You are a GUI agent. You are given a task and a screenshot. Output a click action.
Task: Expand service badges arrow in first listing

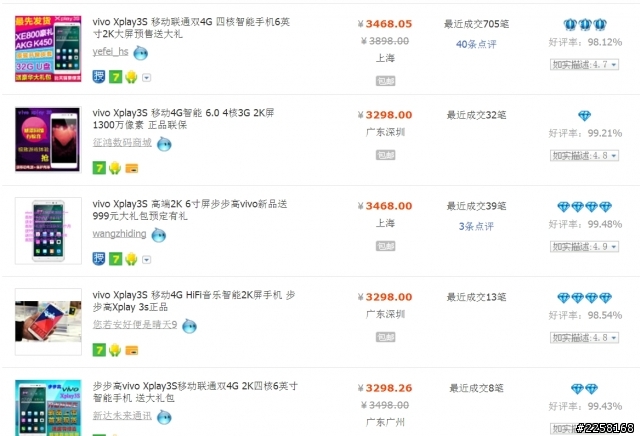coord(147,78)
